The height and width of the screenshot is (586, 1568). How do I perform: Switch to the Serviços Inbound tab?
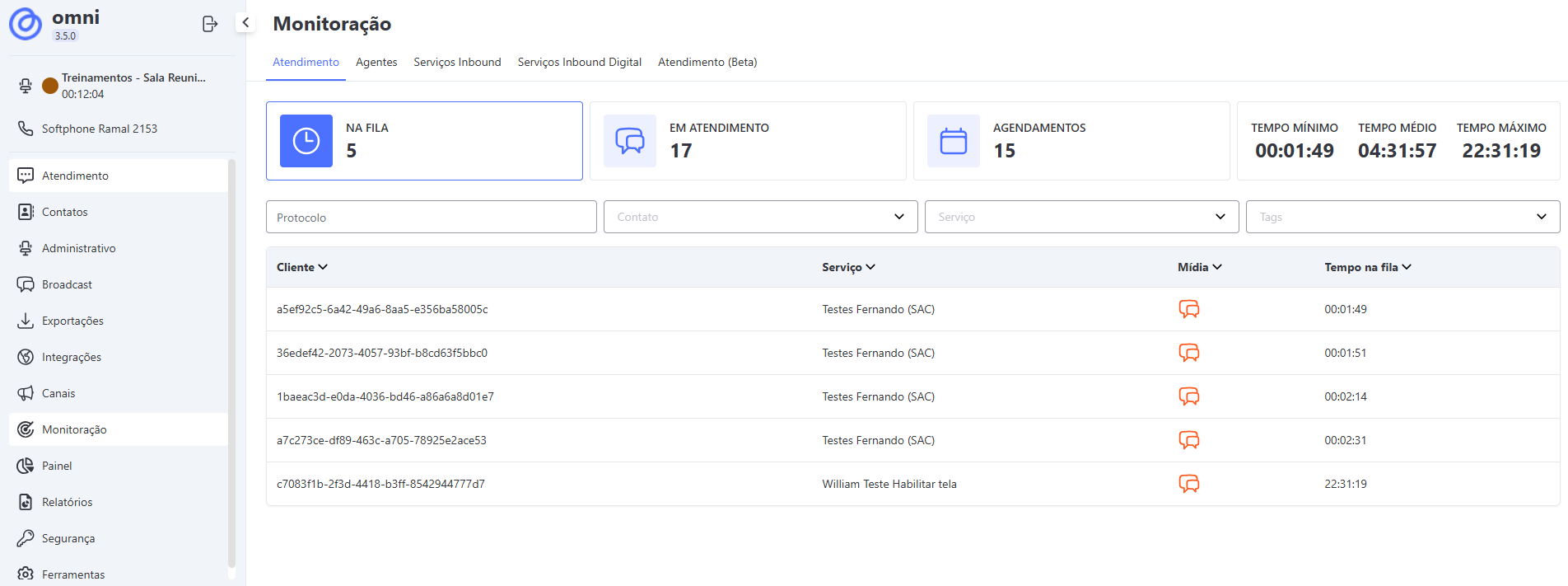point(457,62)
